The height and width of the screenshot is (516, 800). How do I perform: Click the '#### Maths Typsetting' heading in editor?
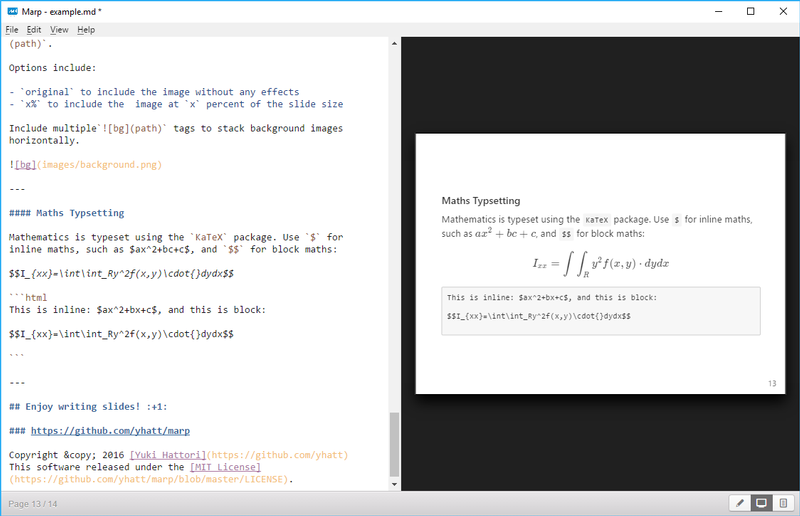(67, 213)
